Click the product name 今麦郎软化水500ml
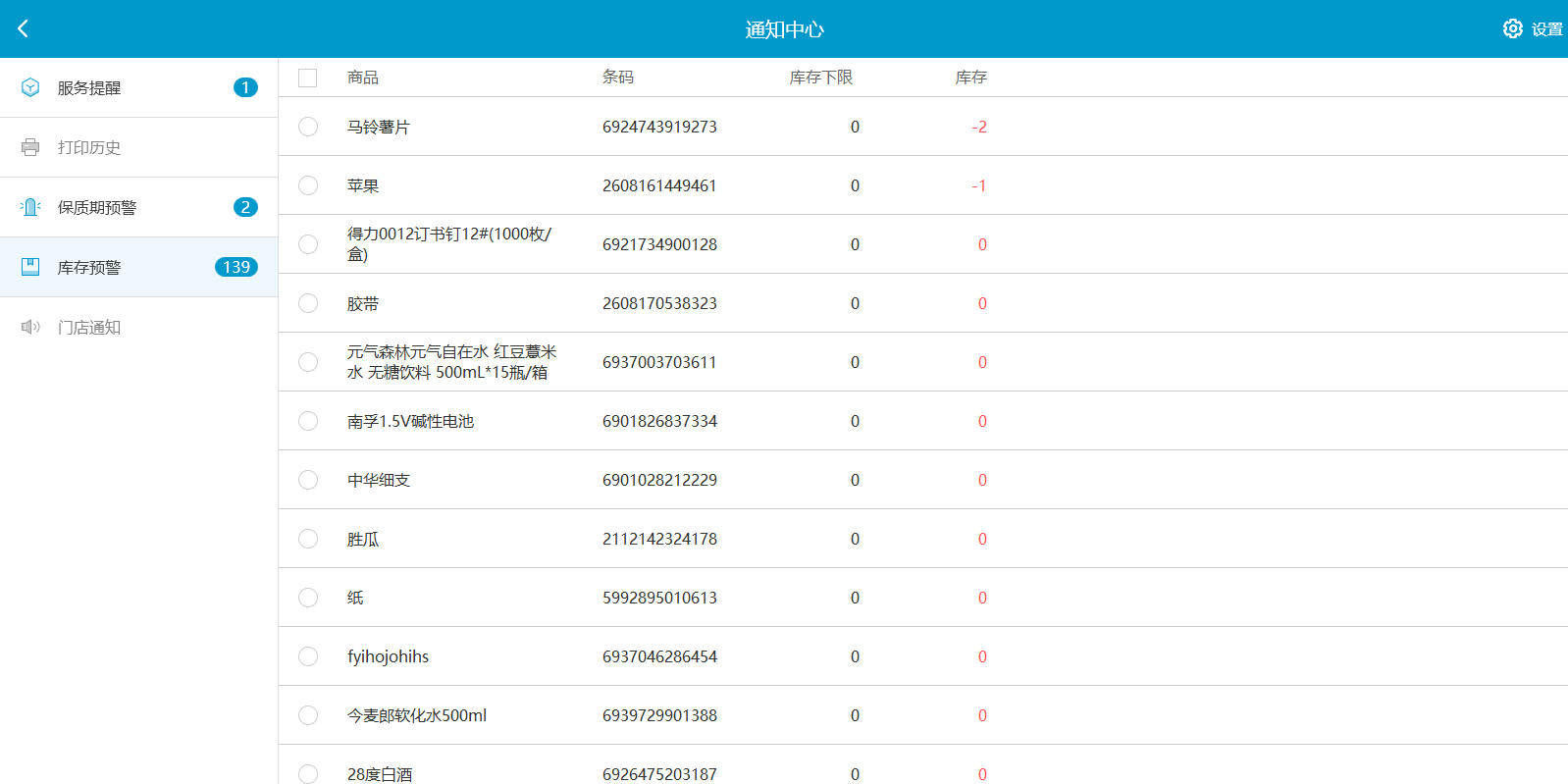This screenshot has width=1568, height=784. coord(417,715)
